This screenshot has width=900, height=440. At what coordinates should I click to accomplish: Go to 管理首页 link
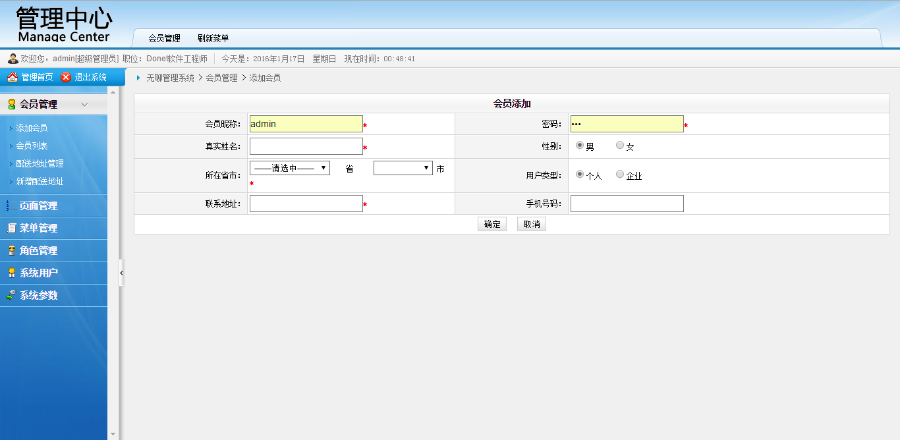tap(37, 77)
